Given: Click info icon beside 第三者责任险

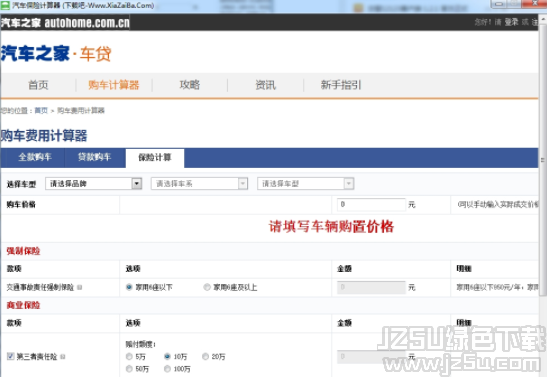Looking at the screenshot, I should click(63, 357).
